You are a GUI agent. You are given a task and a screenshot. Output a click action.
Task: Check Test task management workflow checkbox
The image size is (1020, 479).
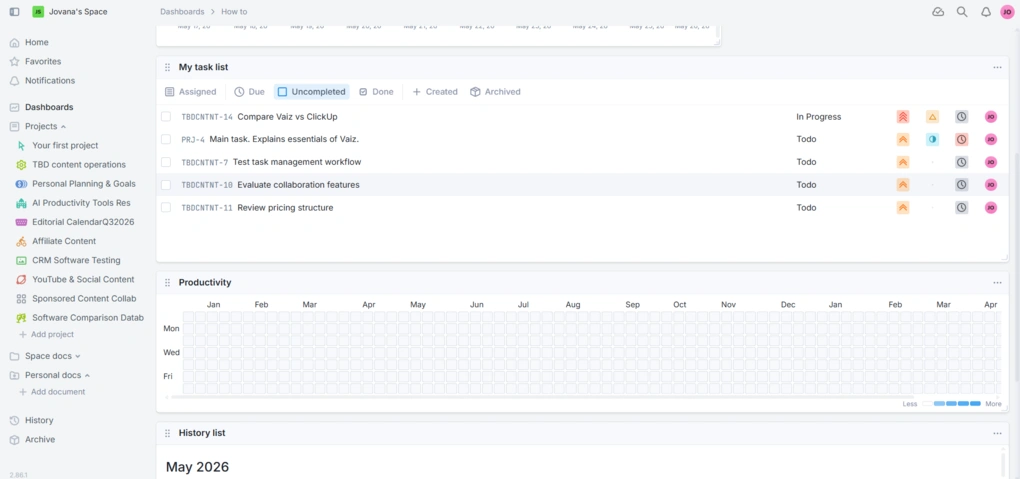pyautogui.click(x=166, y=162)
